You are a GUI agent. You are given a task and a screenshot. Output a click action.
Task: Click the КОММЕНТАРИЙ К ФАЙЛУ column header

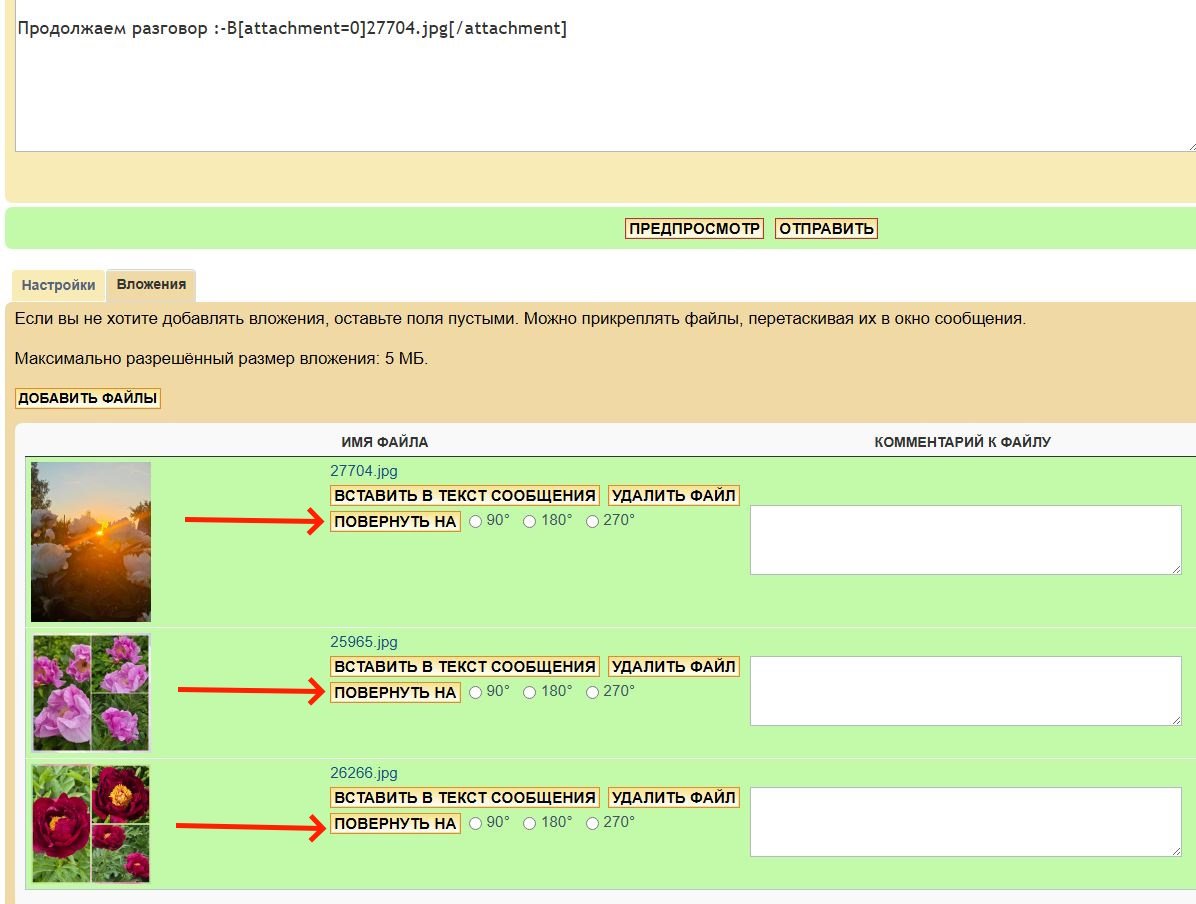(963, 442)
